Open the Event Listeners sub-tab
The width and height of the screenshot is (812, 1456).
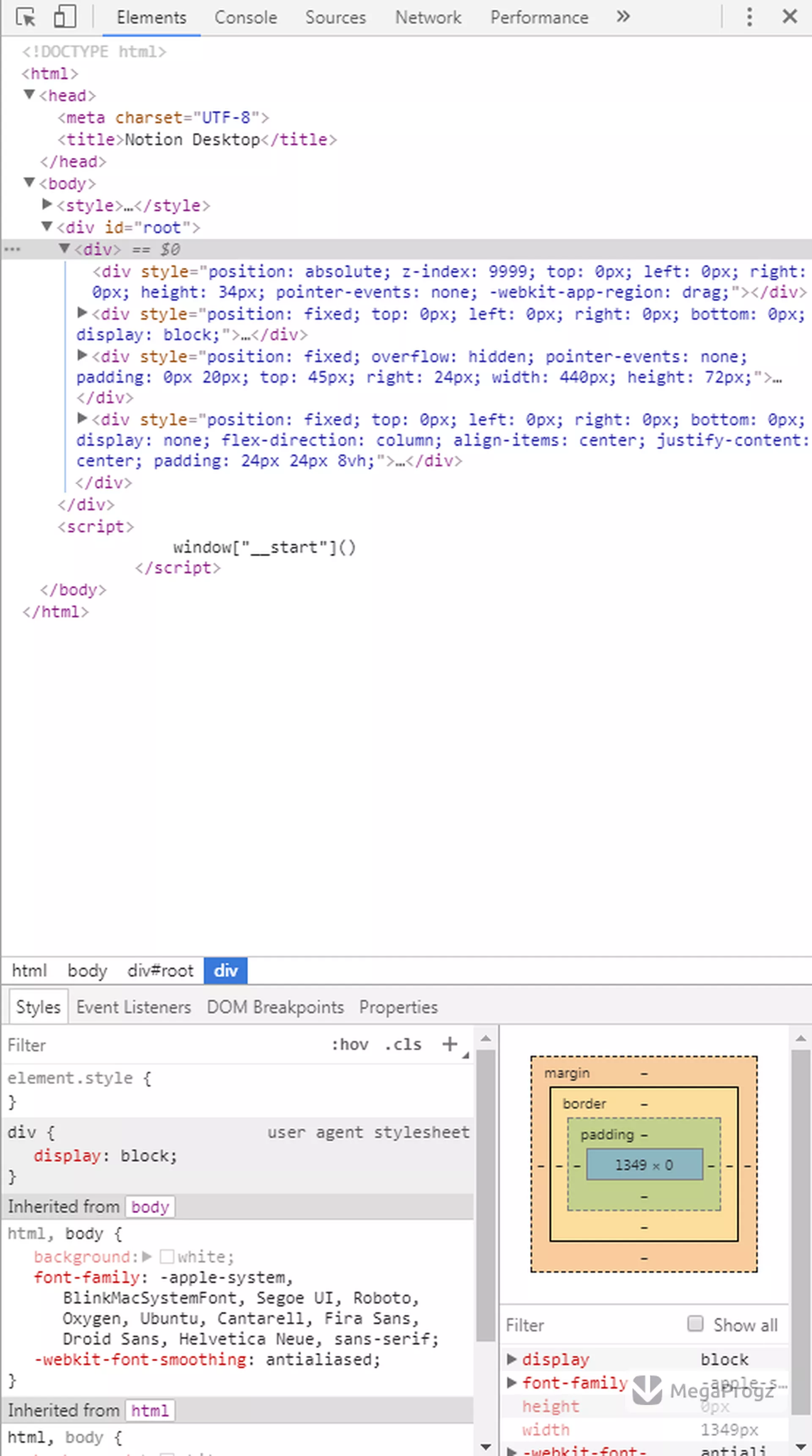click(134, 1007)
